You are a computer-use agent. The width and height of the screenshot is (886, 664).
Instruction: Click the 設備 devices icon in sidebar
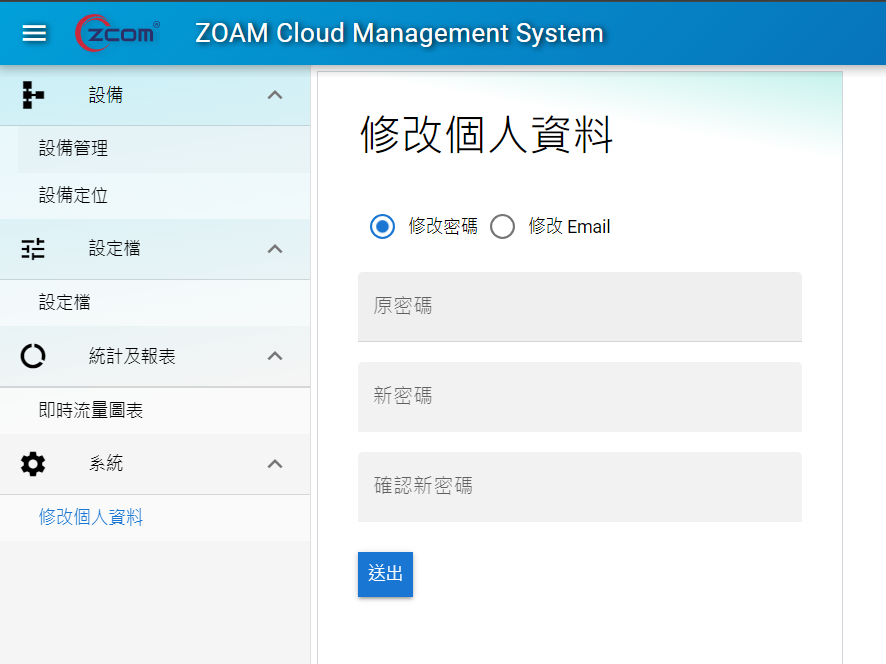tap(32, 94)
